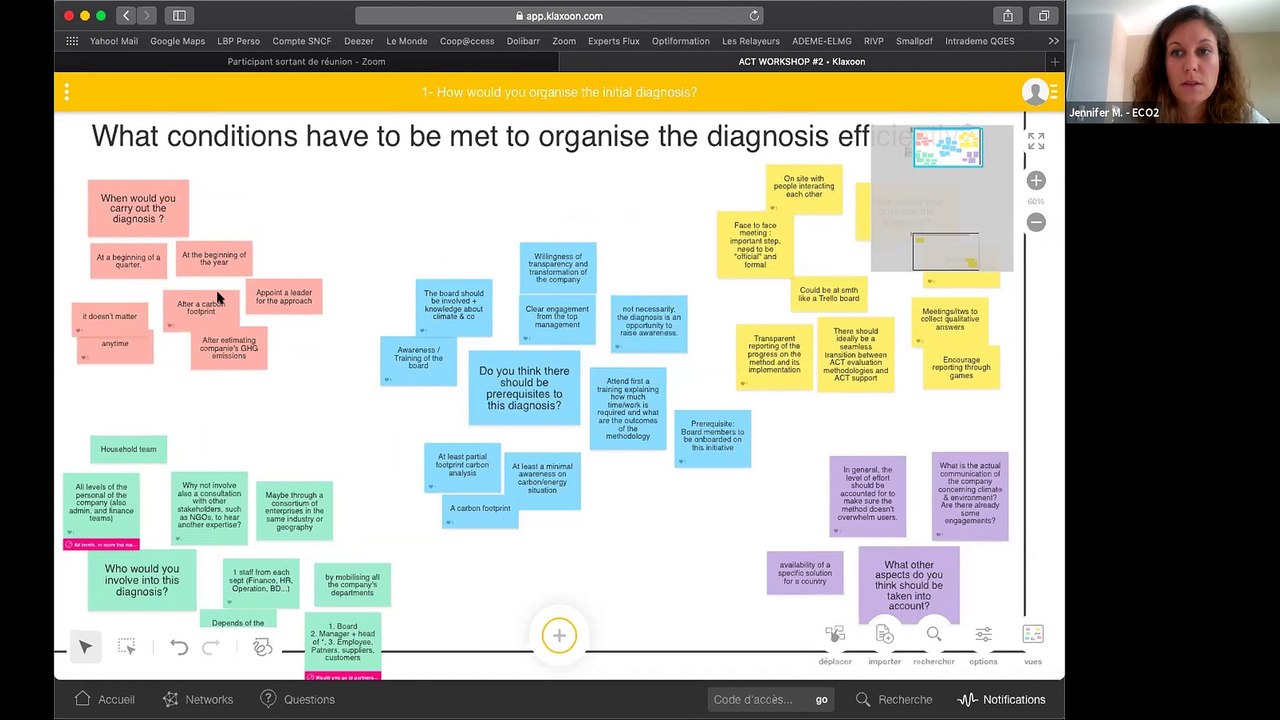
Task: Select the "Household team" green note
Action: [x=128, y=450]
